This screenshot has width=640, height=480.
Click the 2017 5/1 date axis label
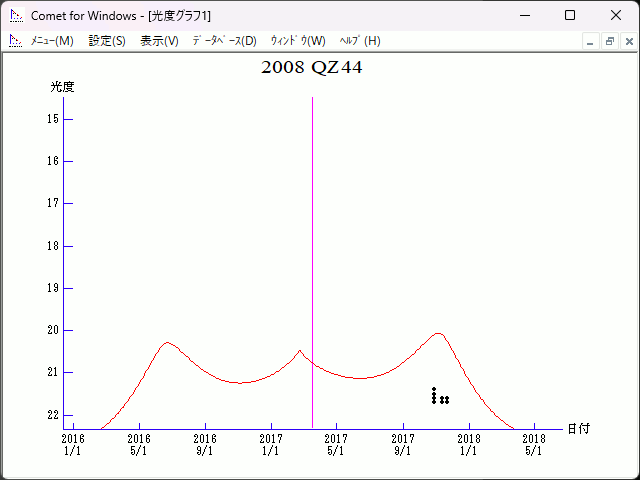click(x=336, y=444)
